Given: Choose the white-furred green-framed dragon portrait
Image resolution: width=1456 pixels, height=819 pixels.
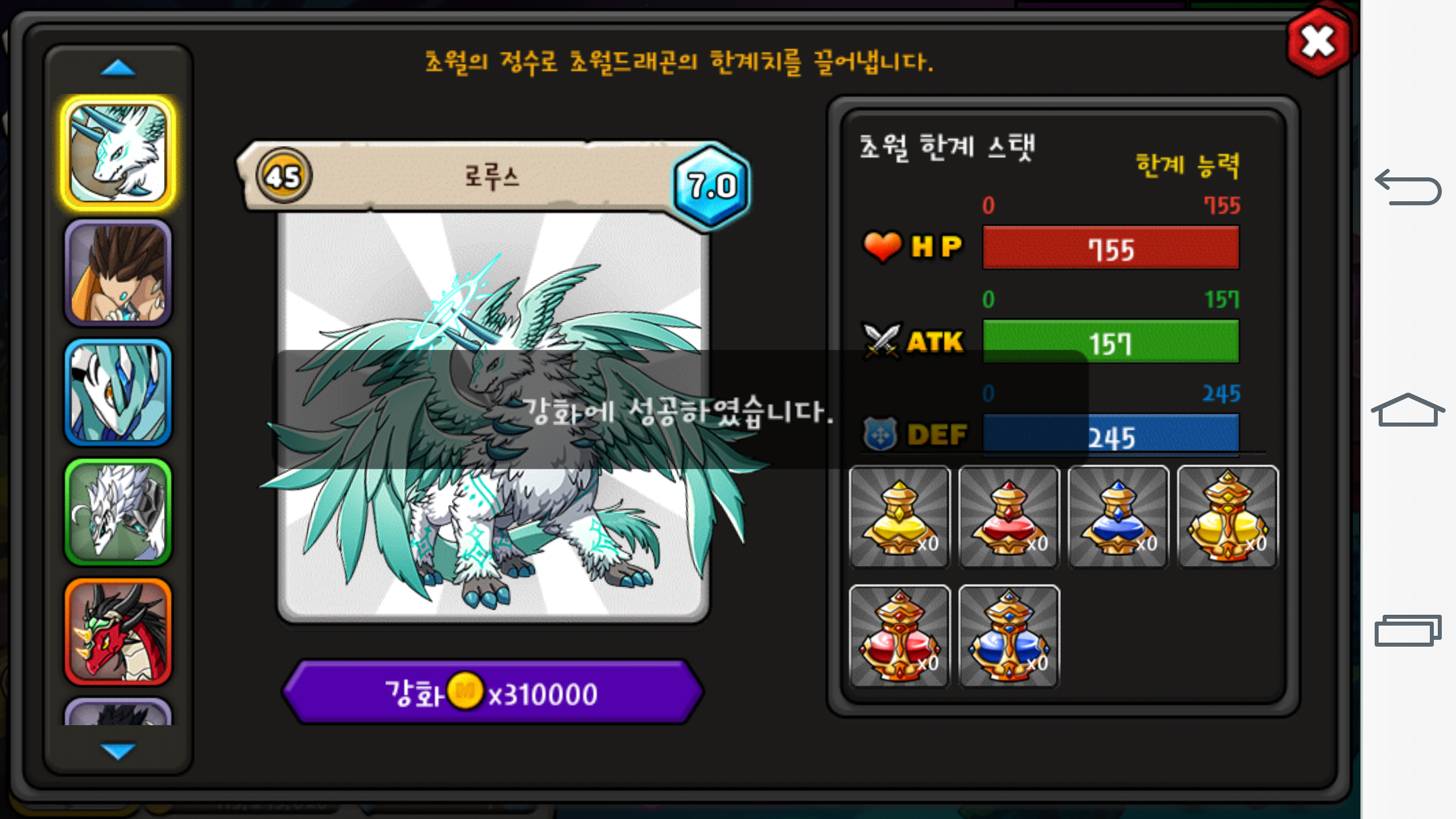Looking at the screenshot, I should tap(118, 512).
